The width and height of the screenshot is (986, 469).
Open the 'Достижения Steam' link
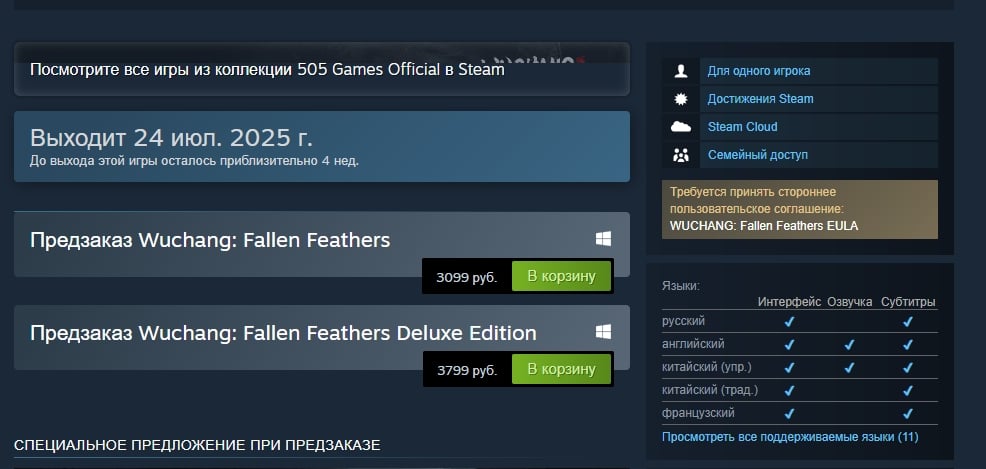(x=760, y=99)
